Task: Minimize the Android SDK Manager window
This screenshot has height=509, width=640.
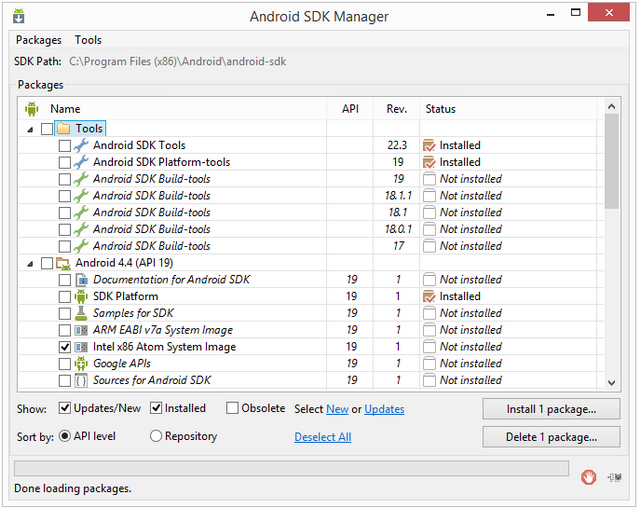Action: point(551,13)
